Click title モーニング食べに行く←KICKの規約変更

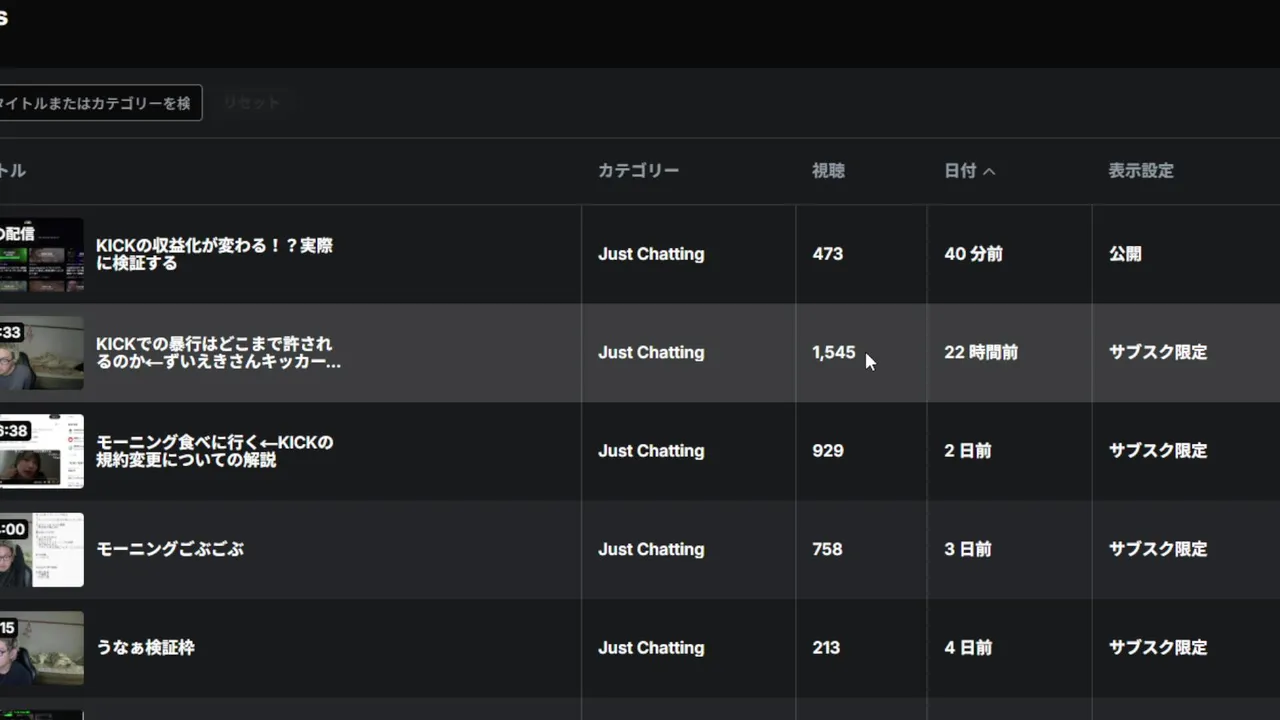click(214, 451)
